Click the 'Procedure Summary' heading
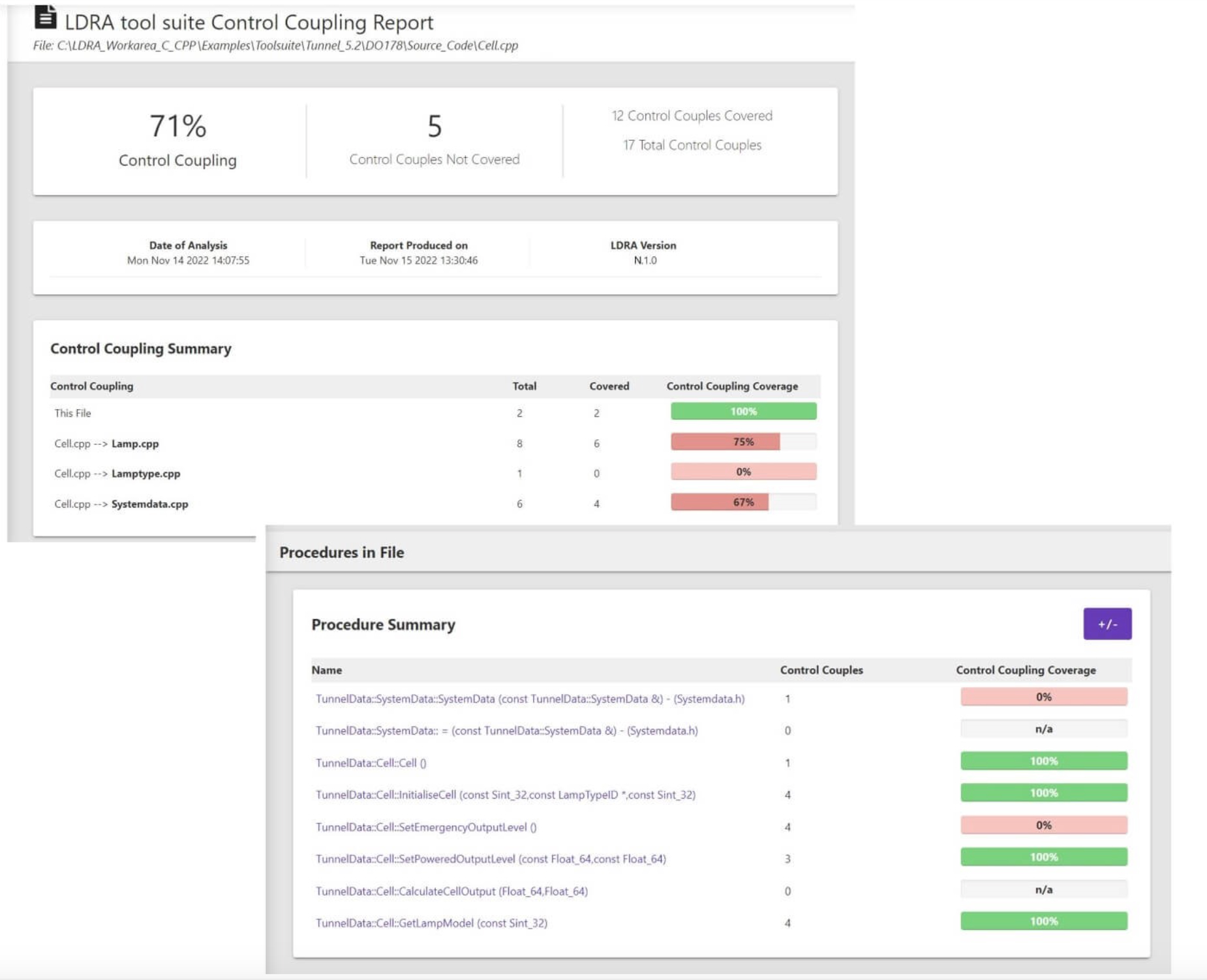This screenshot has width=1207, height=980. tap(383, 624)
